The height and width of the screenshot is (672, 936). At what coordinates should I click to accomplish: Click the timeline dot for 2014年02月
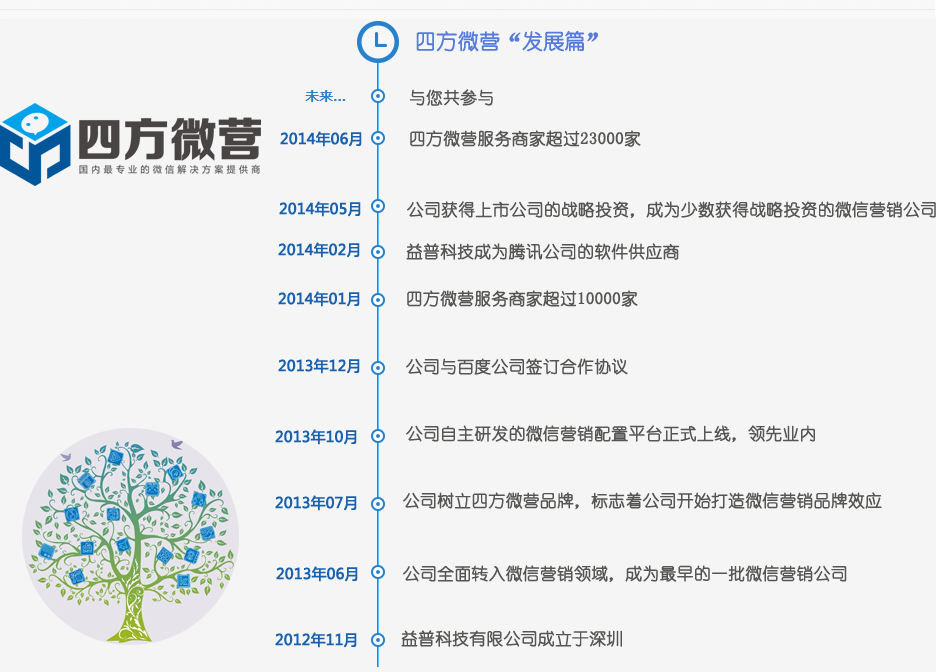(378, 252)
